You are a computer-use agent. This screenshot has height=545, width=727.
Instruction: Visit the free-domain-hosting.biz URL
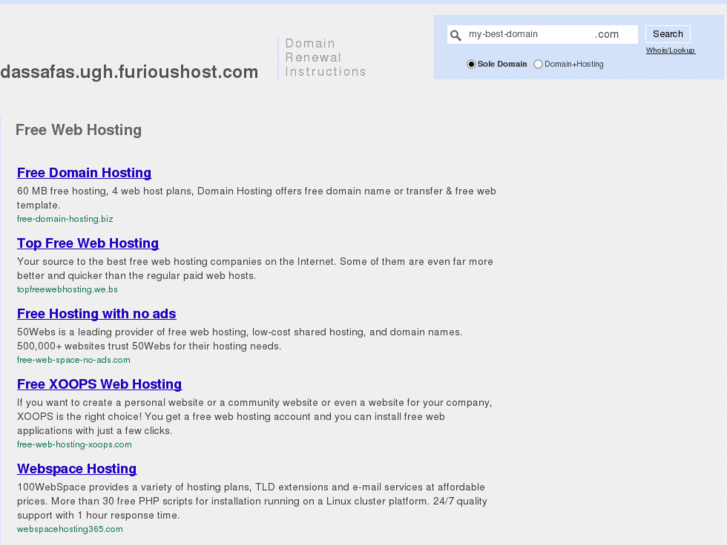click(x=65, y=218)
